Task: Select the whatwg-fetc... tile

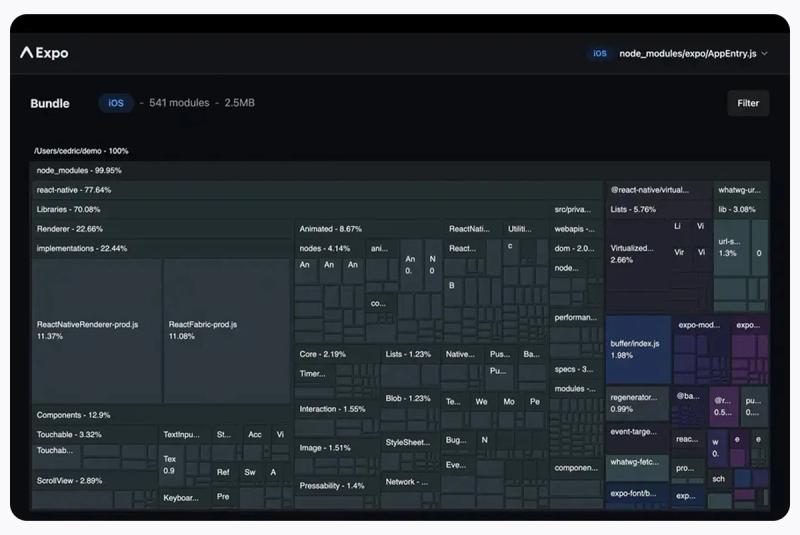Action: pyautogui.click(x=637, y=468)
